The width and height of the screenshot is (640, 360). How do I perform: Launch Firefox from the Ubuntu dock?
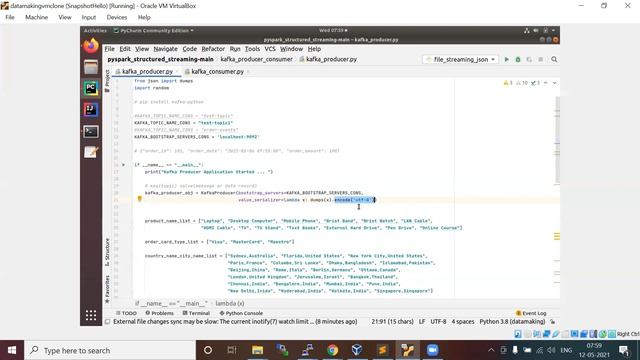[x=91, y=45]
